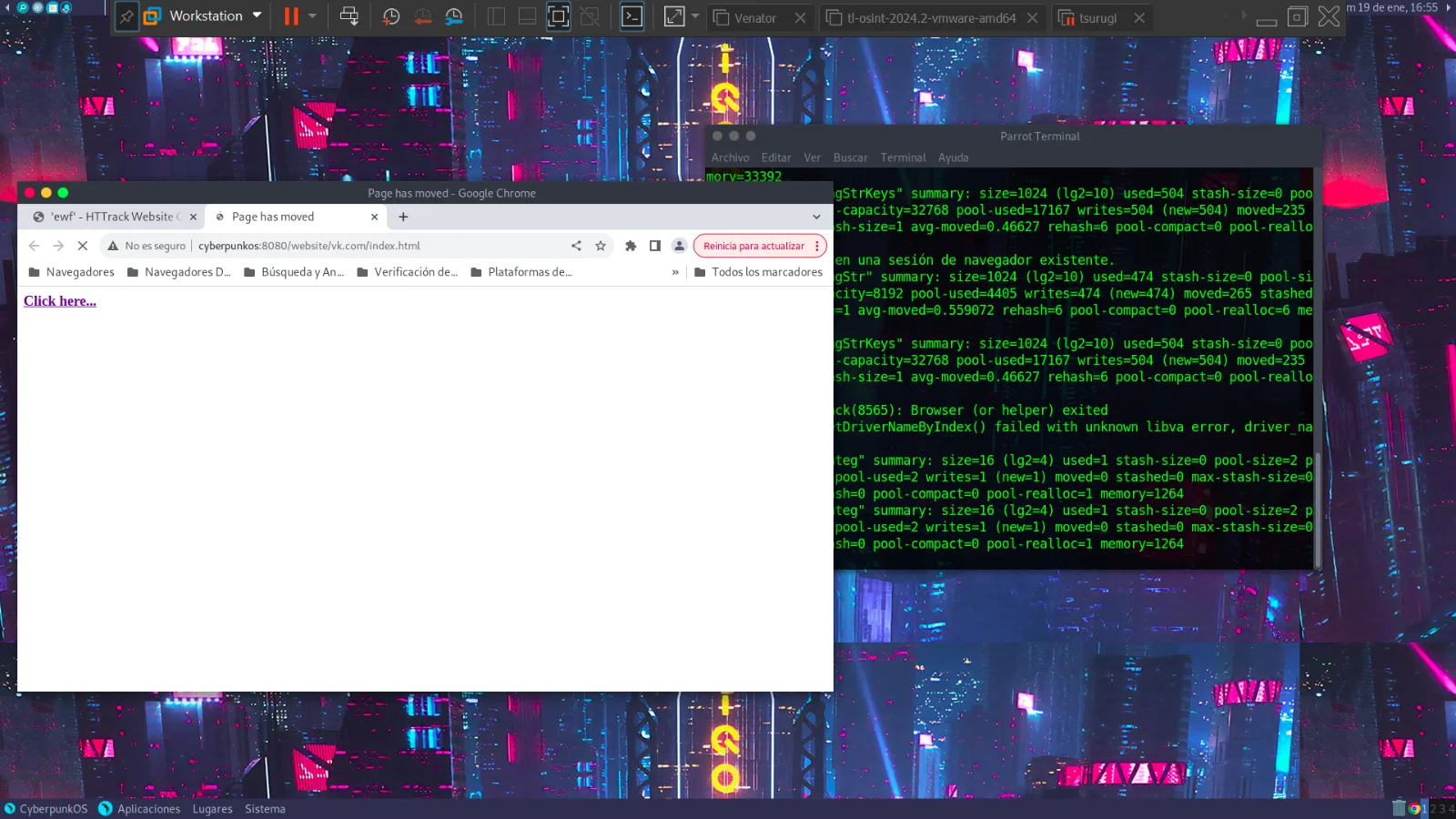Open the Chrome profile avatar icon
Viewport: 1456px width, 819px height.
click(x=679, y=246)
